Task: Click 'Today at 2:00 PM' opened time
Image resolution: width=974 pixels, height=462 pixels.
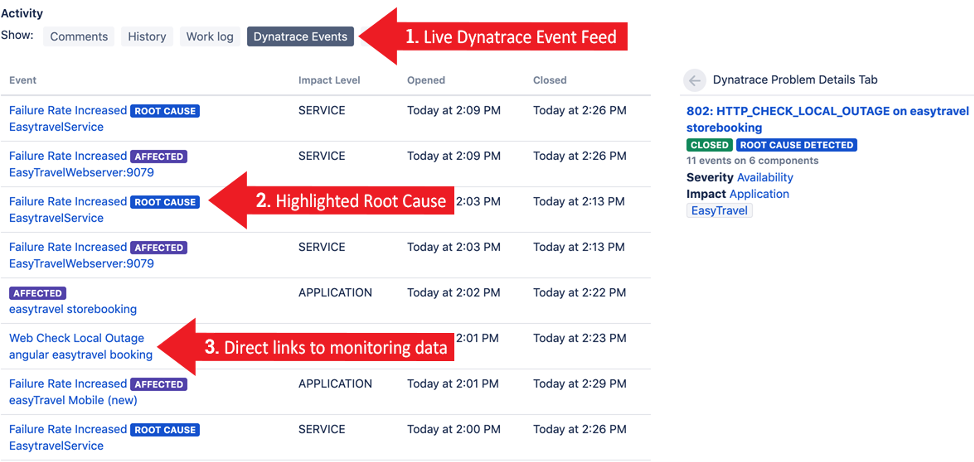Action: click(453, 430)
